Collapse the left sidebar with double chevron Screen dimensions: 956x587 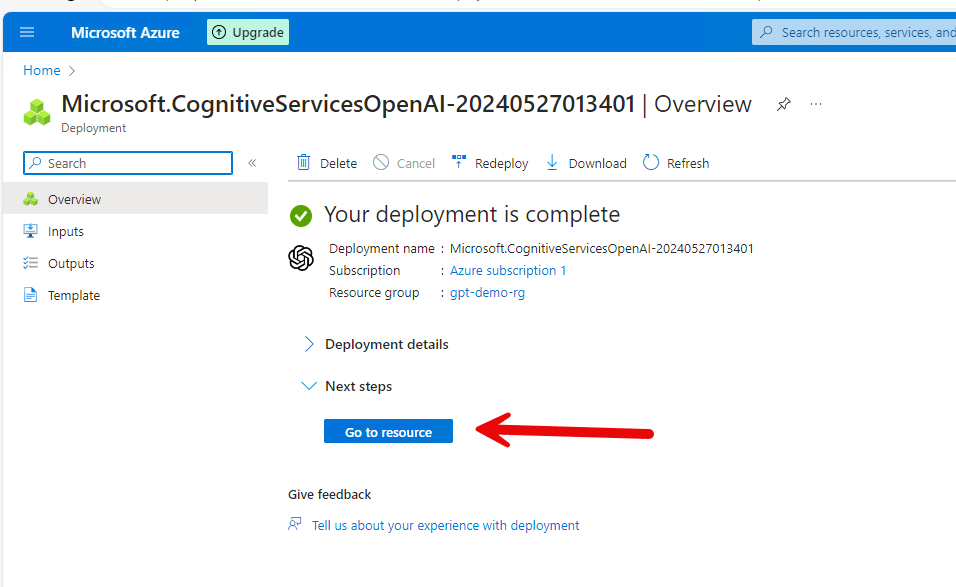pyautogui.click(x=252, y=163)
